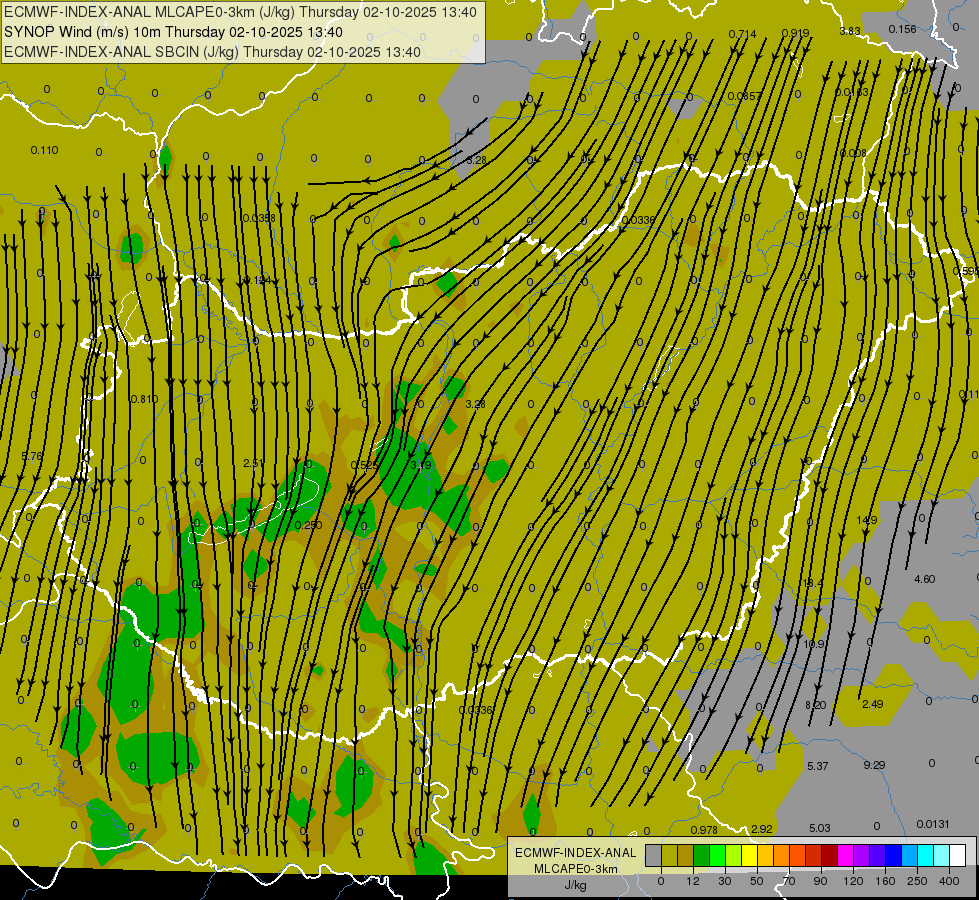This screenshot has height=900, width=979.
Task: Click the map value '0.110'
Action: [44, 150]
